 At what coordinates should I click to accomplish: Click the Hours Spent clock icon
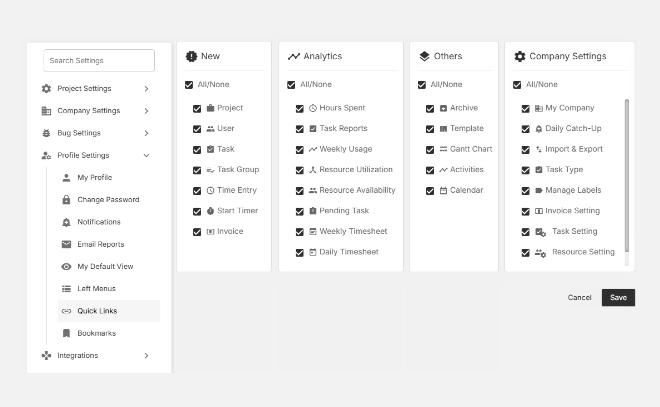313,108
